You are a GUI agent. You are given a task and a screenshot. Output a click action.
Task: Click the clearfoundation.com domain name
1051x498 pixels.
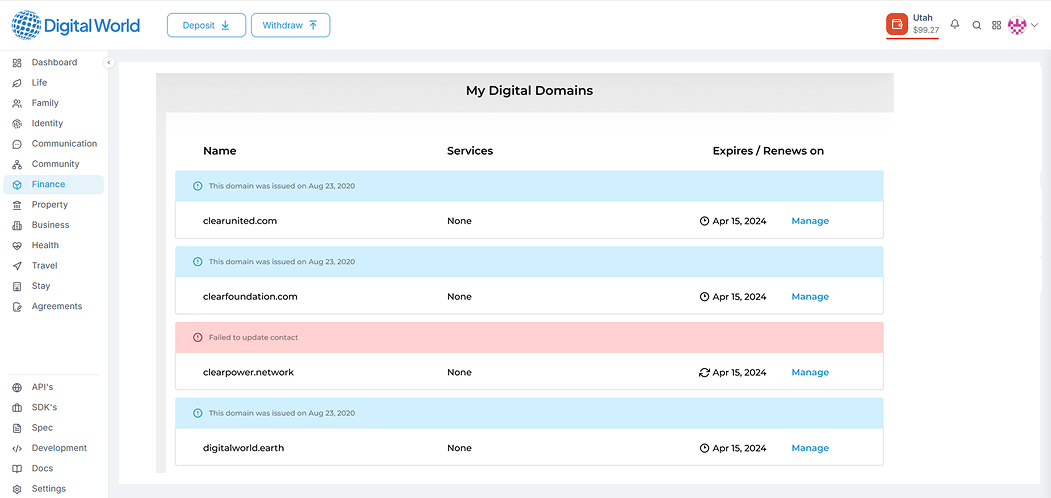point(250,296)
